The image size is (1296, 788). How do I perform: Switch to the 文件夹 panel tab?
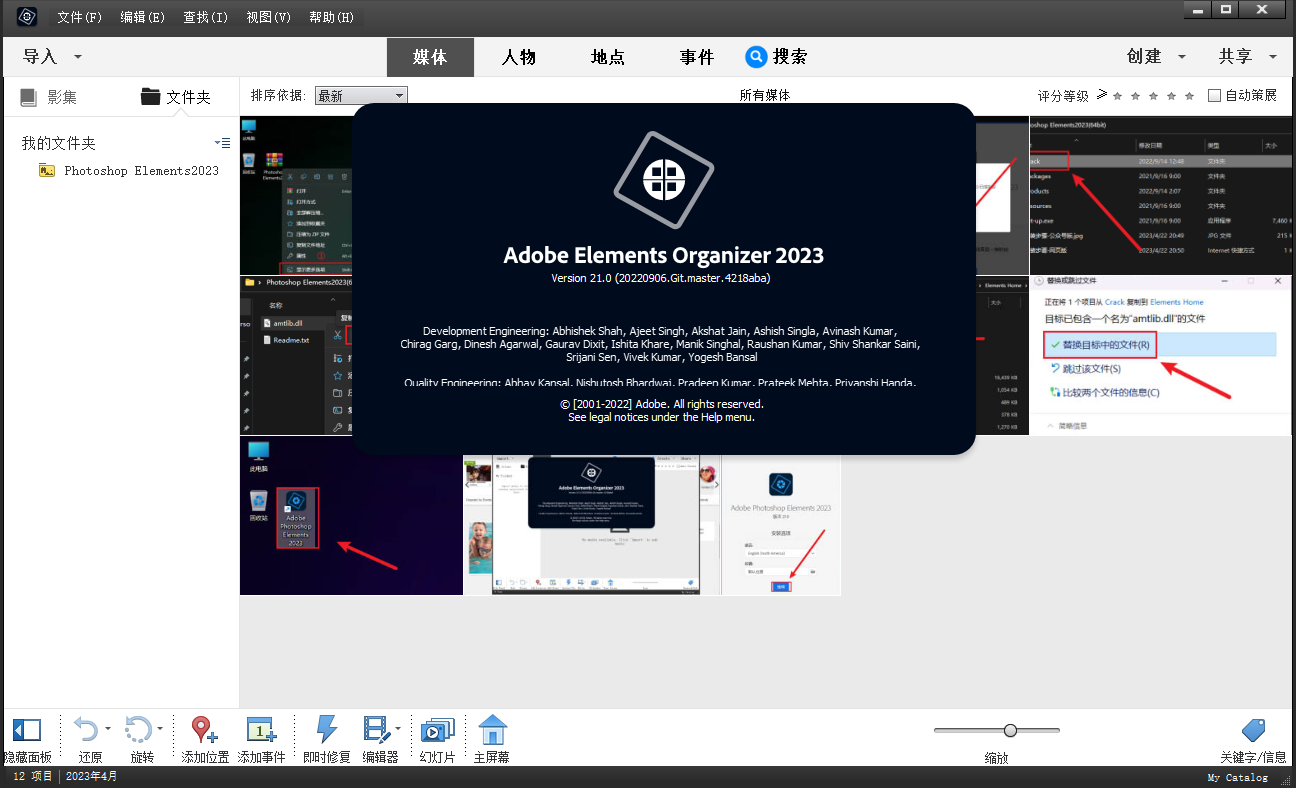pos(176,97)
